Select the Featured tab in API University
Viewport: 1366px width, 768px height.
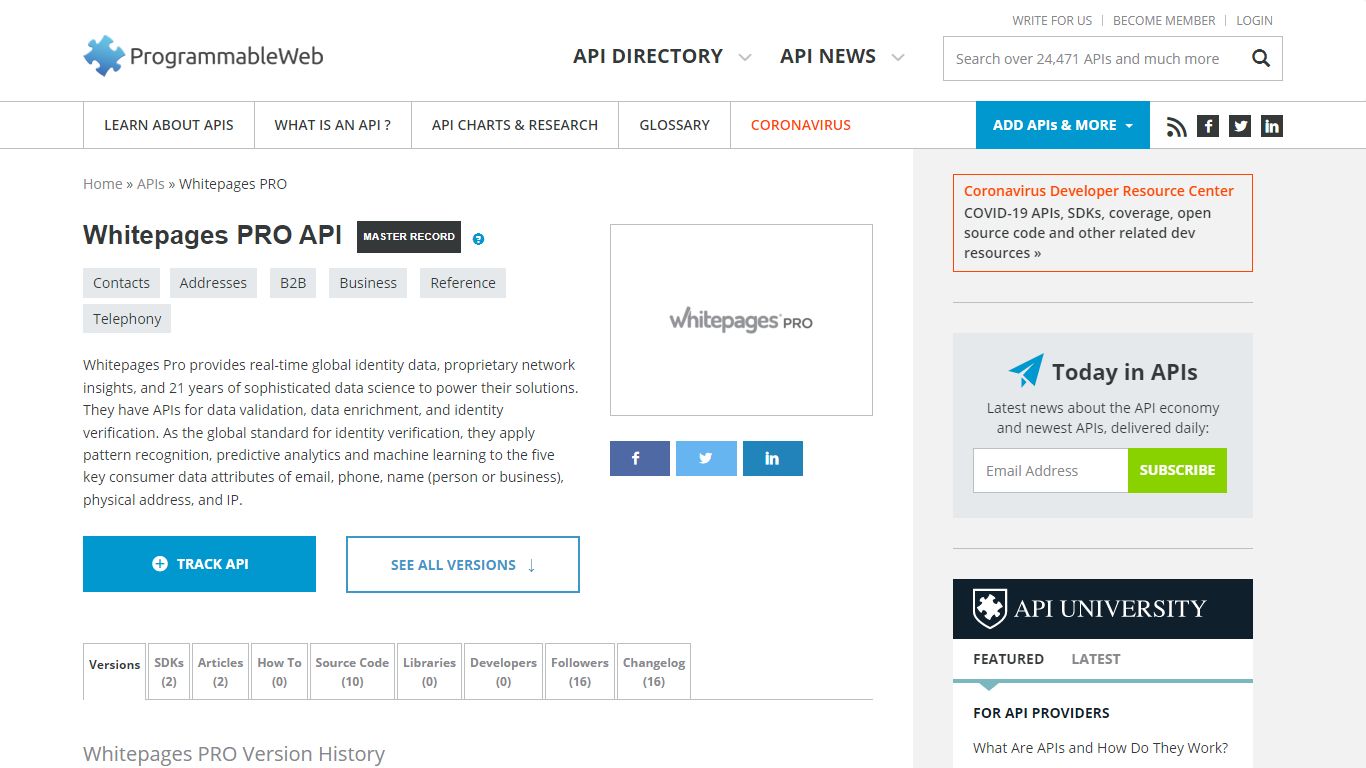tap(1008, 659)
